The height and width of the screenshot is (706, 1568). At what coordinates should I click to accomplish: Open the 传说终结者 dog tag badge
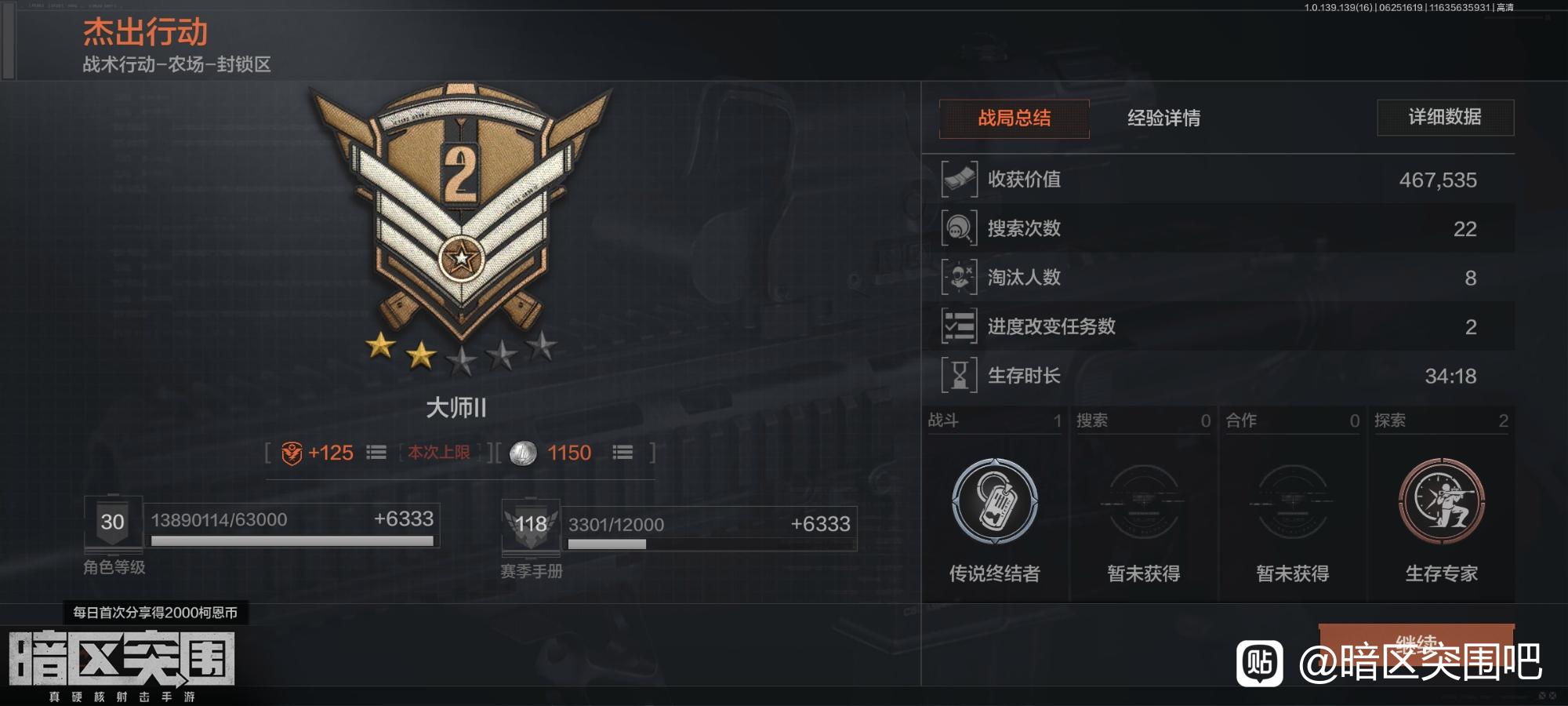tap(995, 501)
